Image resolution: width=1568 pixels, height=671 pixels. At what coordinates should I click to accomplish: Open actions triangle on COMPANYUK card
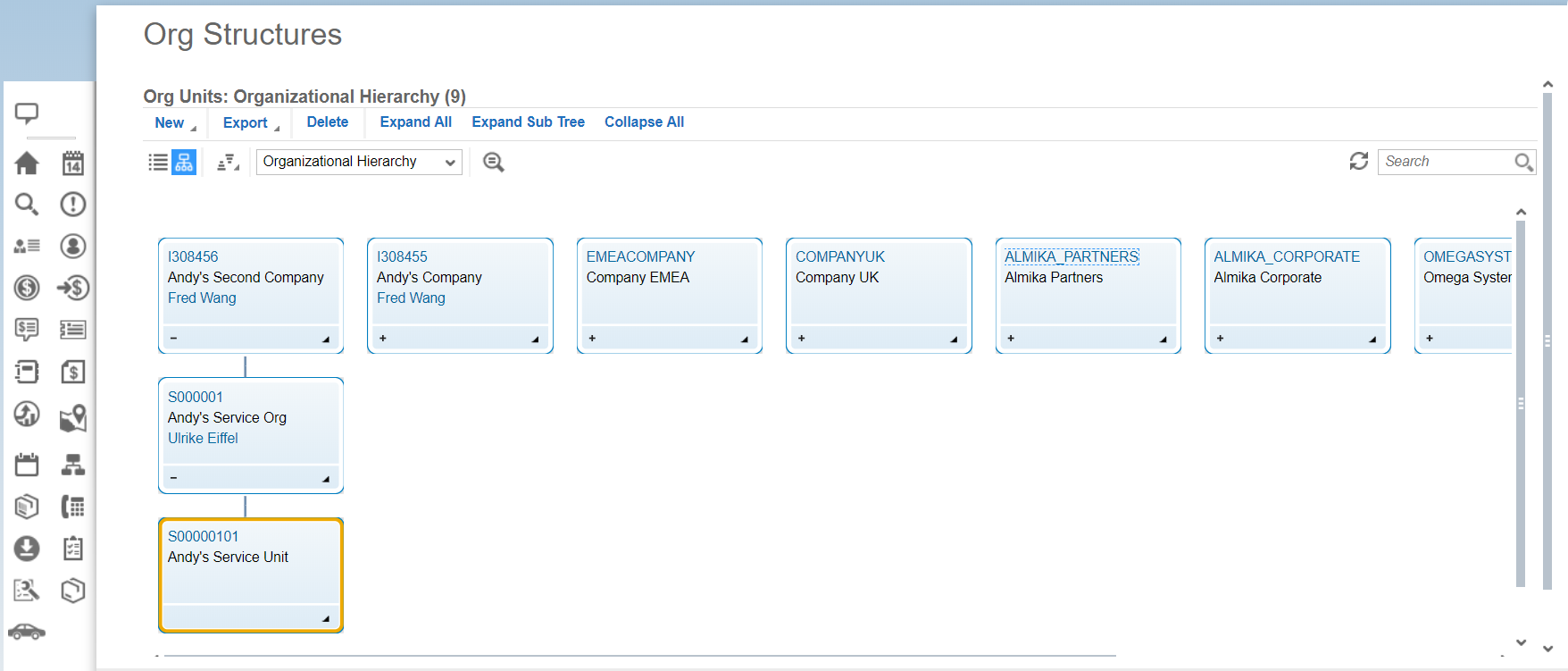click(954, 340)
